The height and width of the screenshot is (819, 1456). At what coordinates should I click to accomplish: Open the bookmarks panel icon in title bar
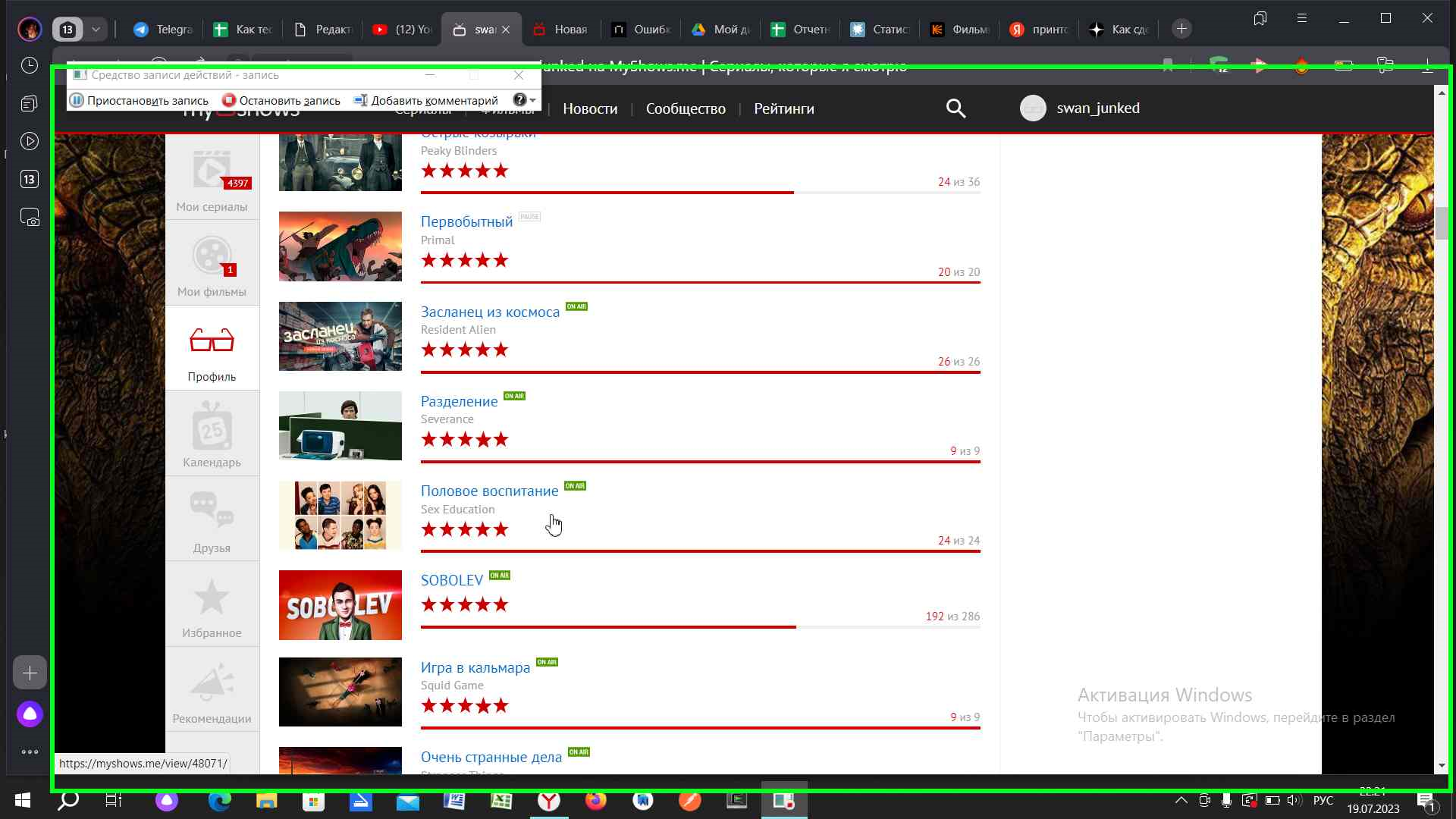pos(1260,18)
